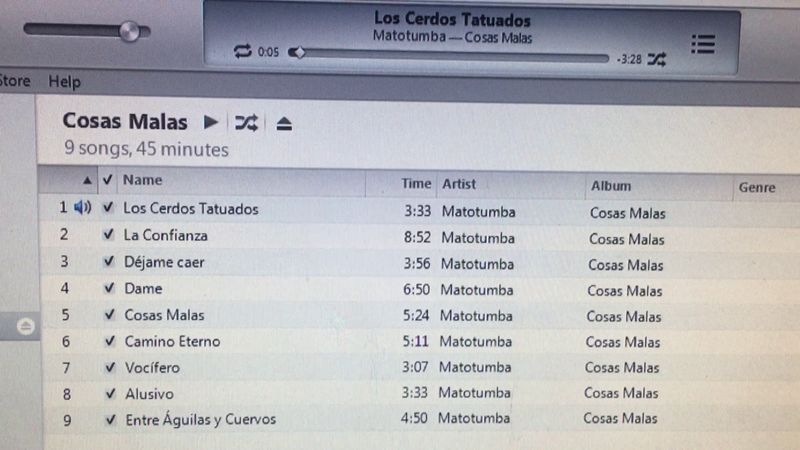Sort songs by Time column header
Viewport: 800px width, 450px height.
click(416, 183)
